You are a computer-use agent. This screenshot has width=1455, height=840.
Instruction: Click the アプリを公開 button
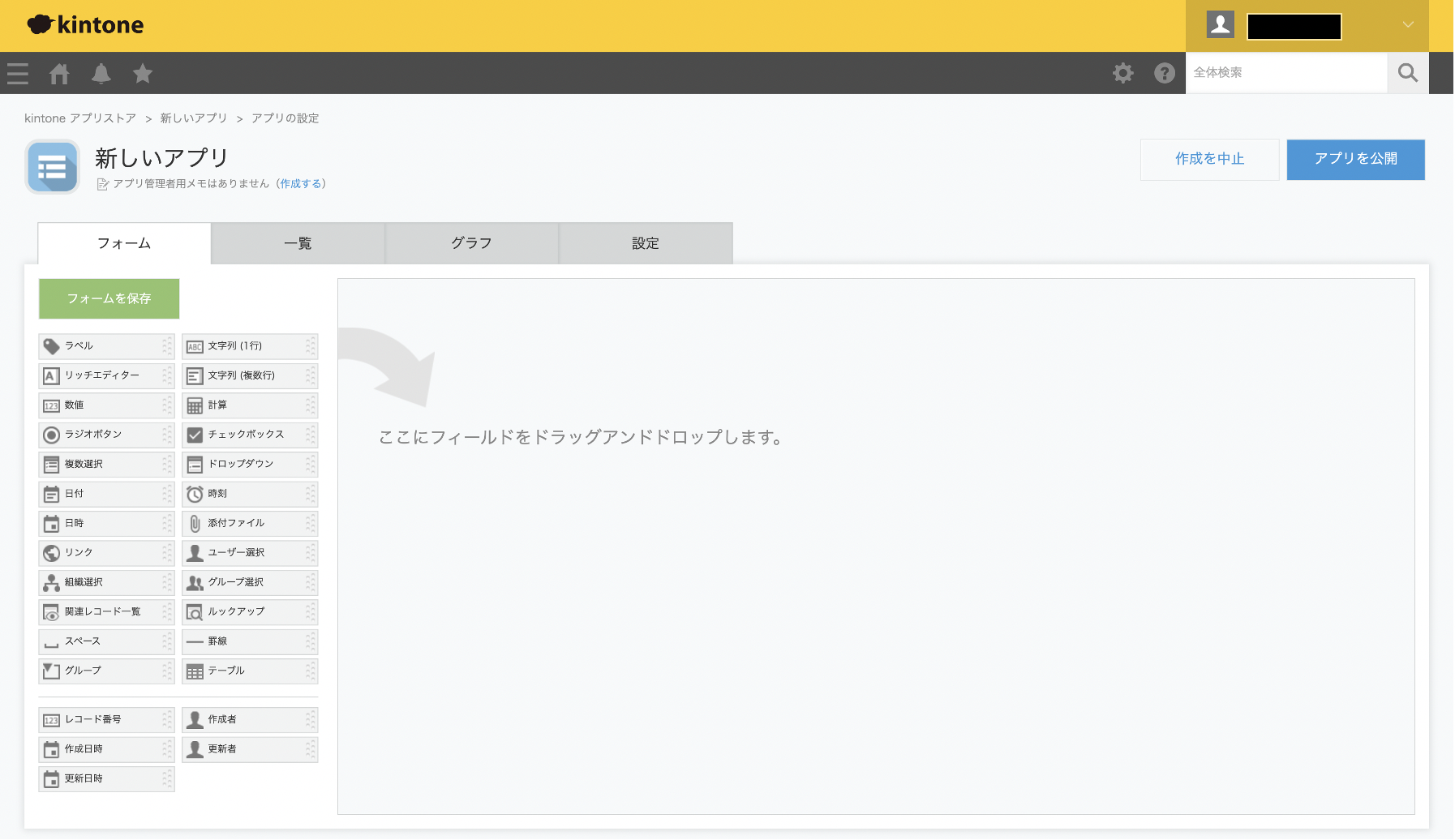pyautogui.click(x=1355, y=160)
